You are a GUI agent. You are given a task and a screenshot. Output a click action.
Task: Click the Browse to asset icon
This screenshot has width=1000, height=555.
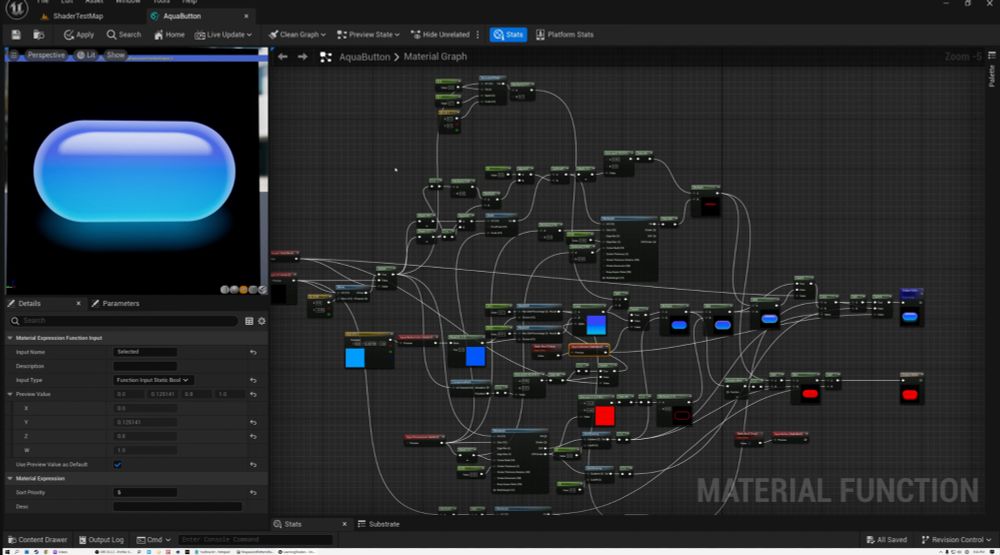(38, 34)
